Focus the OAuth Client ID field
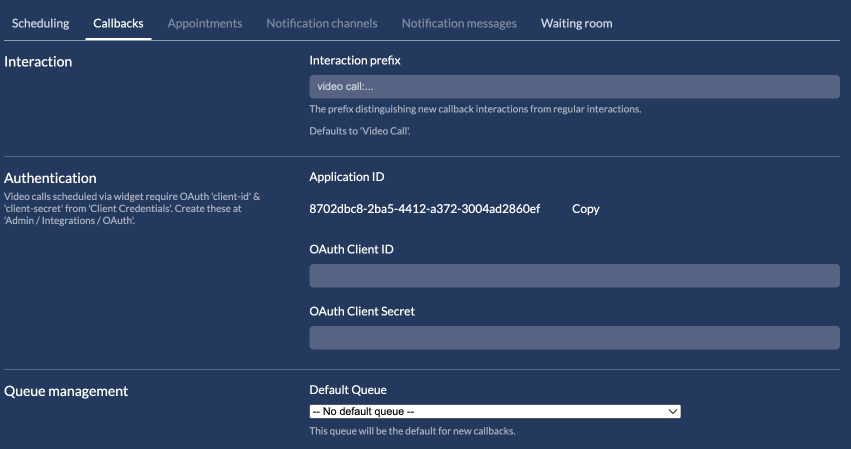Viewport: 851px width, 449px height. 574,276
